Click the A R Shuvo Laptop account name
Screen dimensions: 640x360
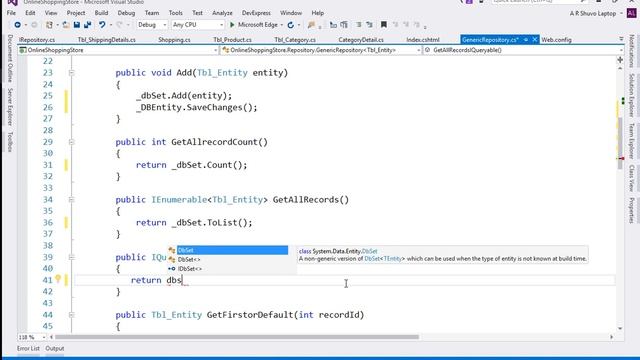tap(593, 13)
